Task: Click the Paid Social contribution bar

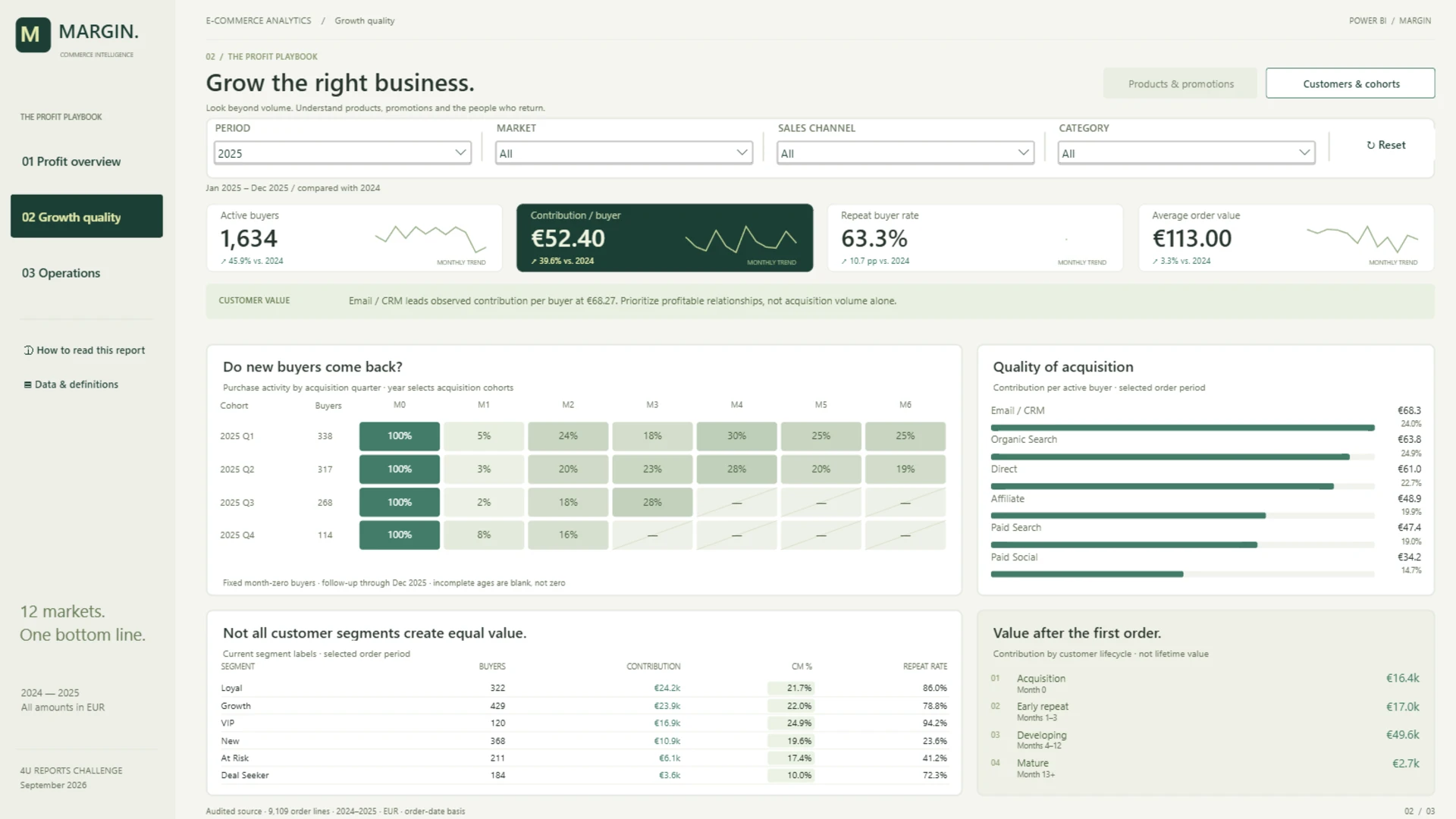Action: click(1087, 574)
